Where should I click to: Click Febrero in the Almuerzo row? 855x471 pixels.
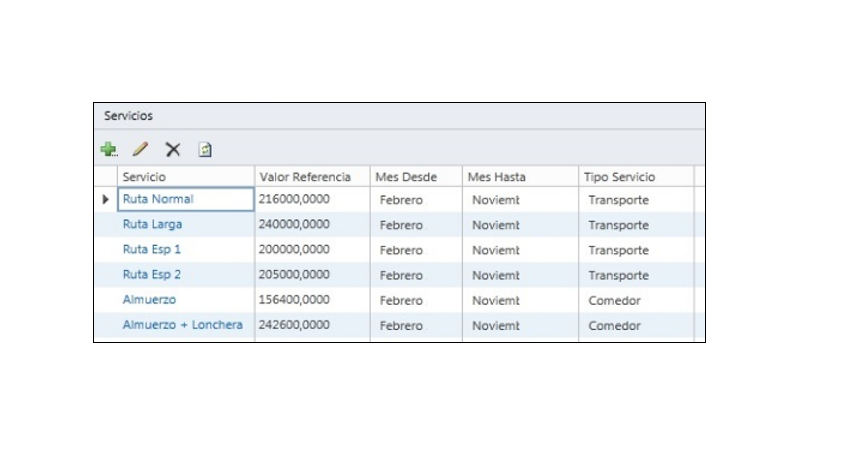[x=401, y=300]
